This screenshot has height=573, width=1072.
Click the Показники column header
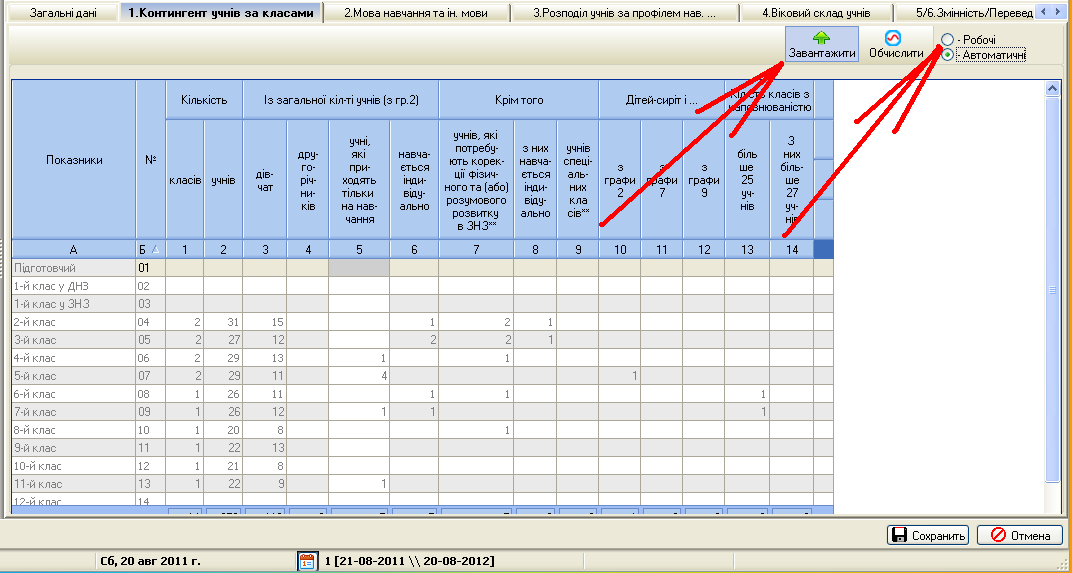click(x=74, y=160)
